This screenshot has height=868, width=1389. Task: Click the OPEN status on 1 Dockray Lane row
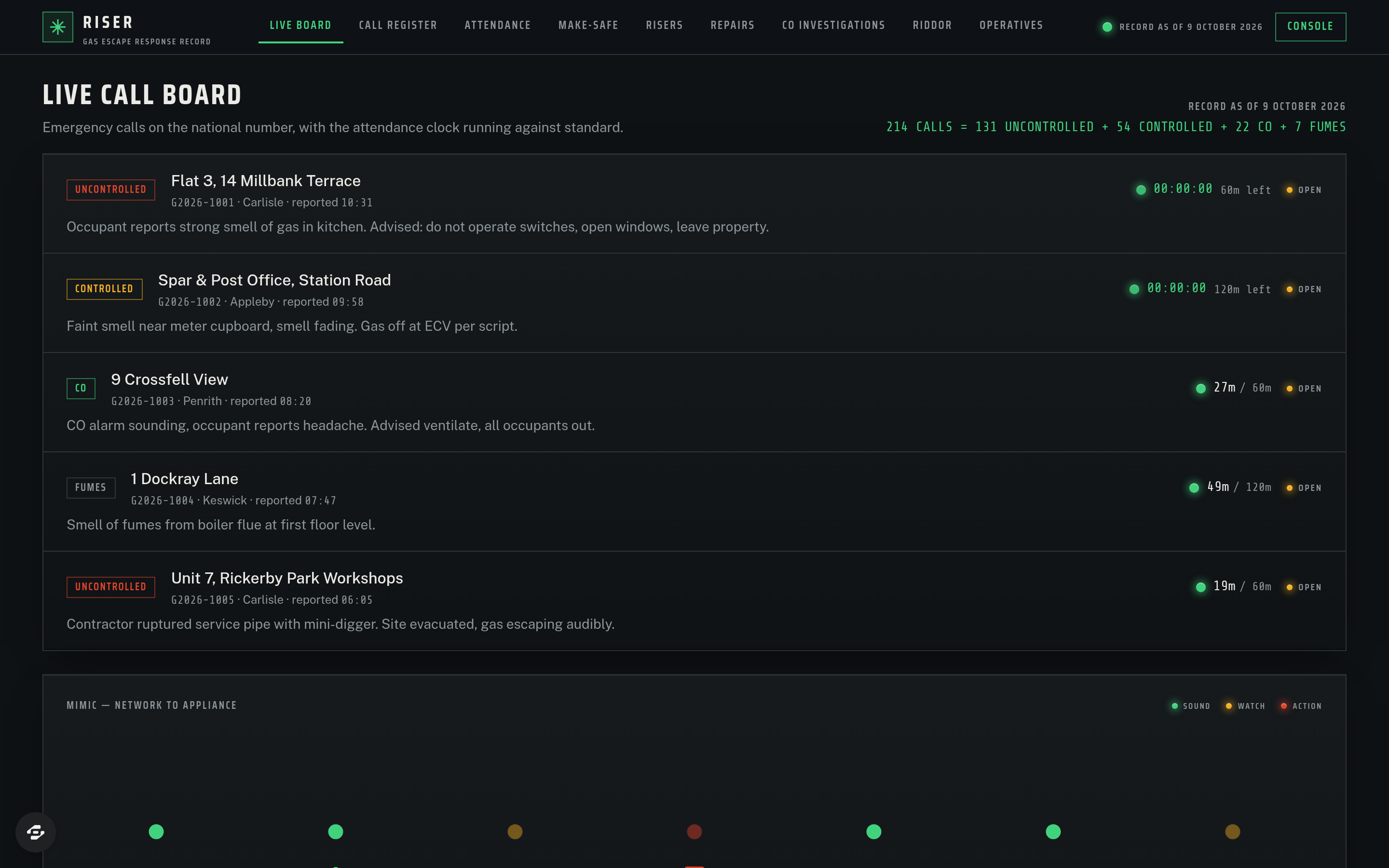[x=1304, y=488]
